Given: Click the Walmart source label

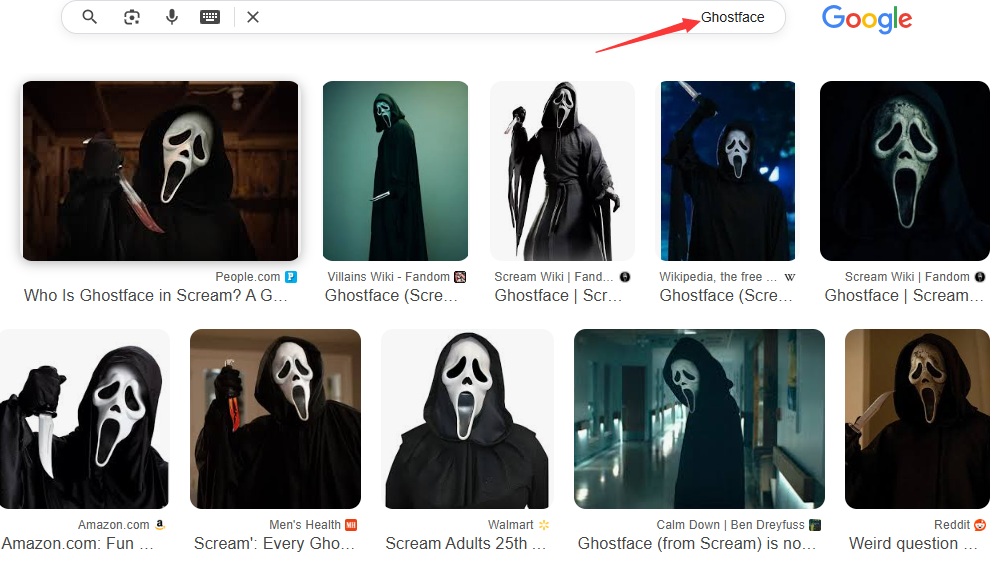Looking at the screenshot, I should coord(510,525).
